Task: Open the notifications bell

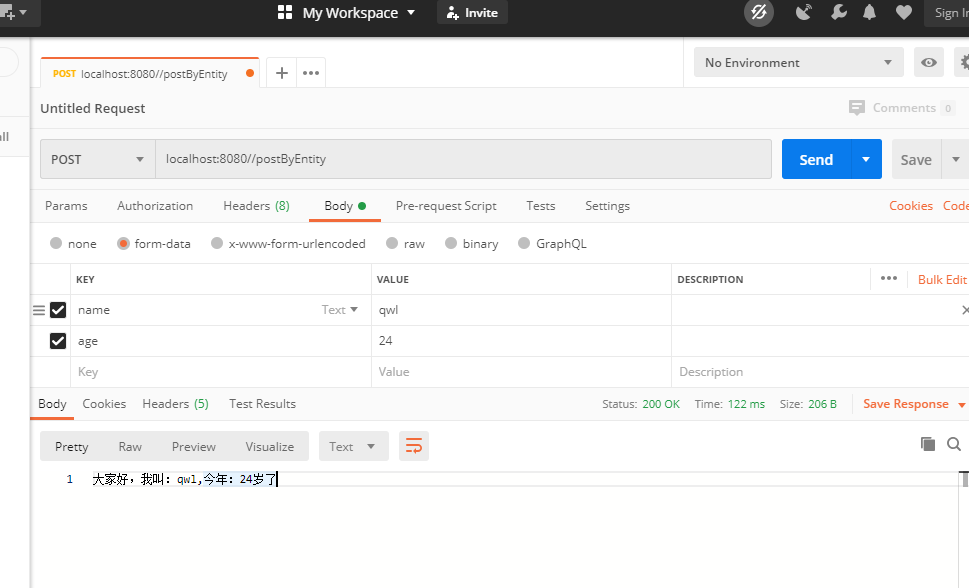Action: (870, 12)
